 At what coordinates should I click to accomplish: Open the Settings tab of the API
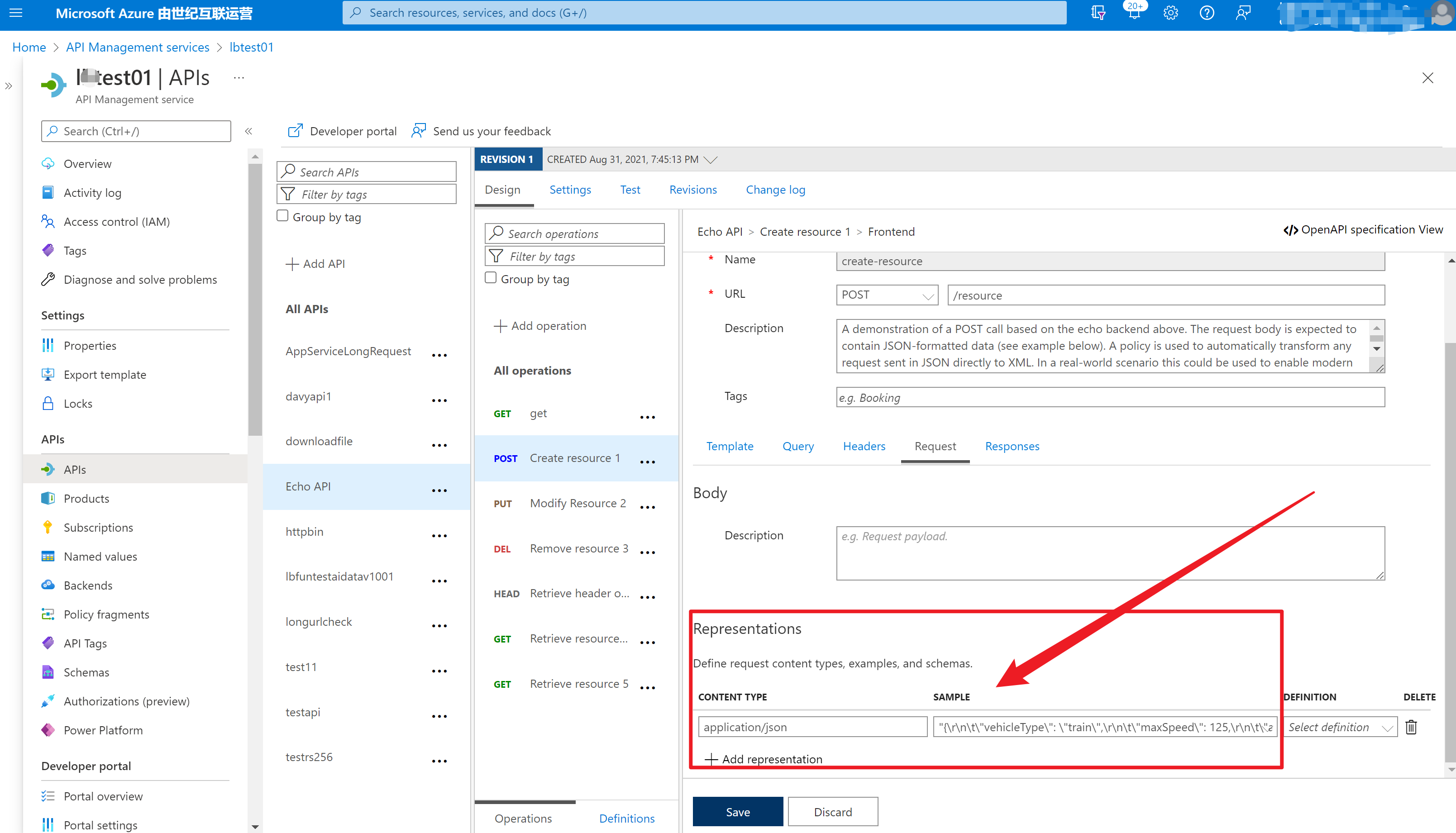point(570,190)
